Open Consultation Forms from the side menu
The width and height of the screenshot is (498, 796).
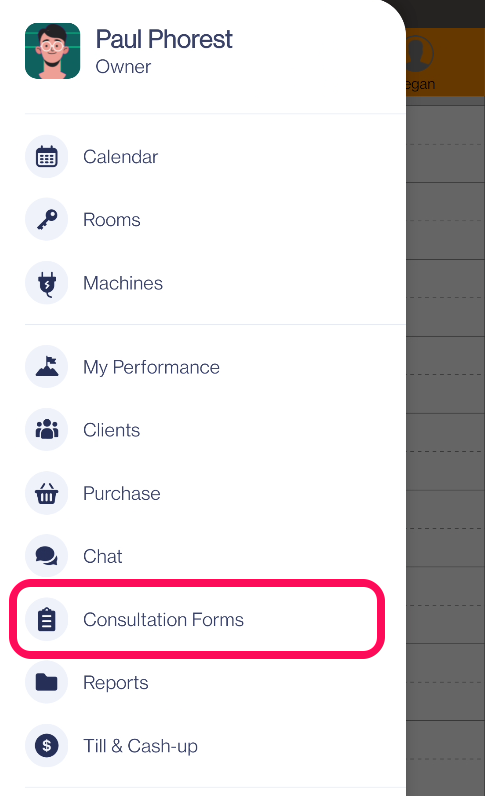163,619
